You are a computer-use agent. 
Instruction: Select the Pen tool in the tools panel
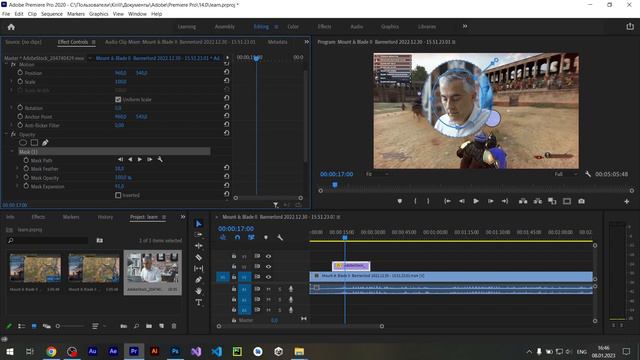click(x=199, y=280)
